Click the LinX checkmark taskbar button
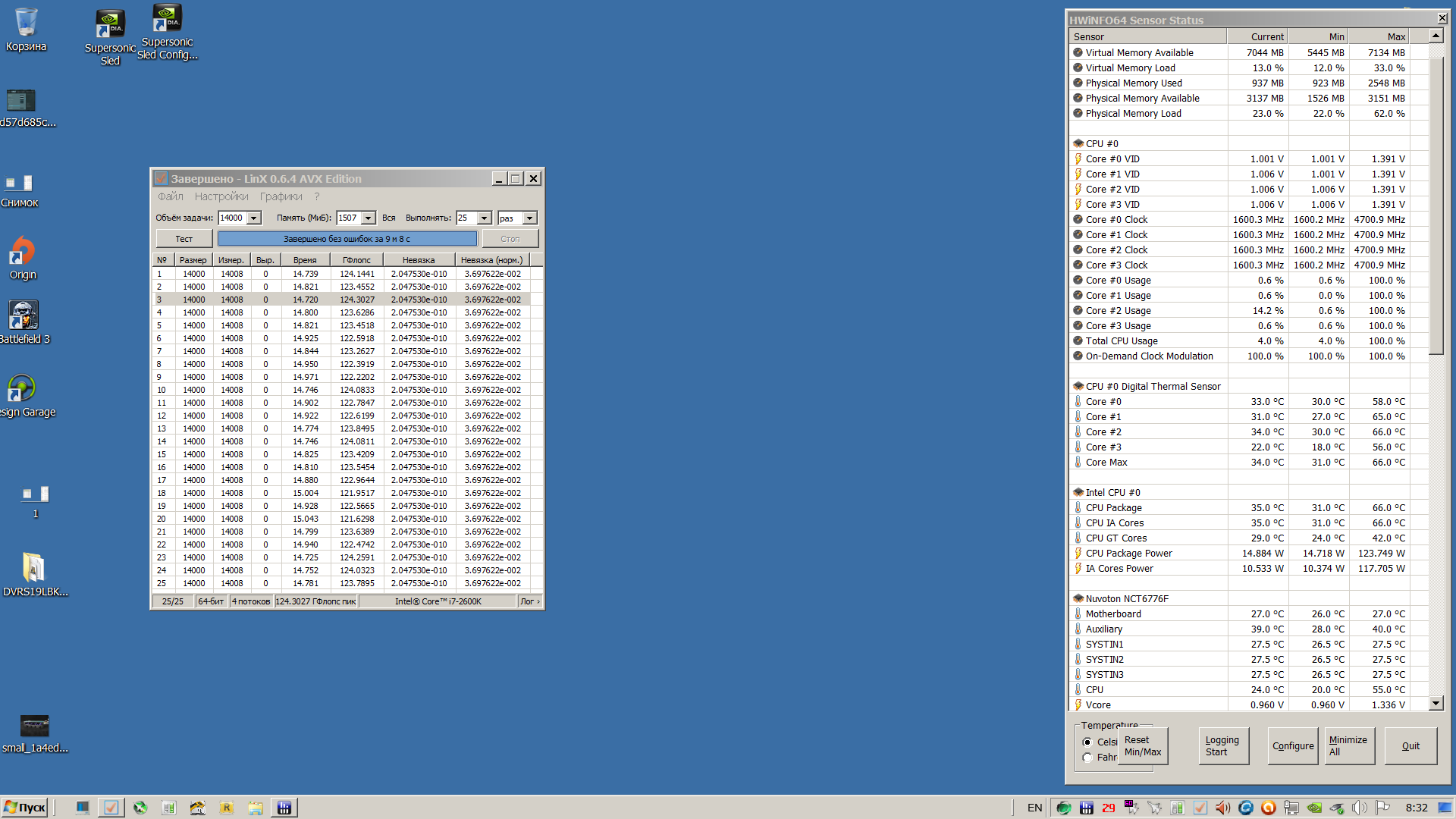The image size is (1456, 819). click(x=111, y=808)
